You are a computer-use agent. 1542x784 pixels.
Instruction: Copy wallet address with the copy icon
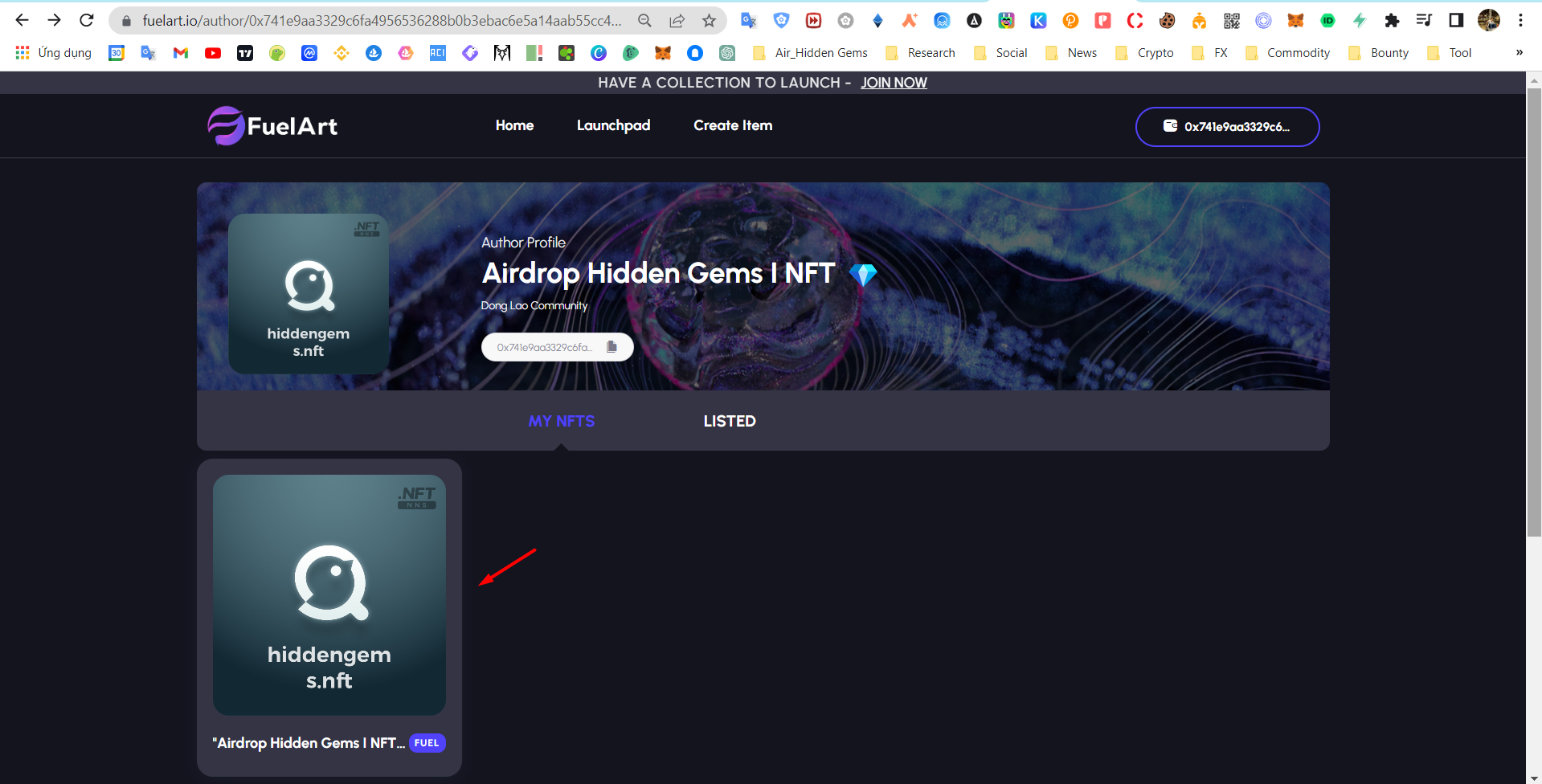tap(611, 347)
